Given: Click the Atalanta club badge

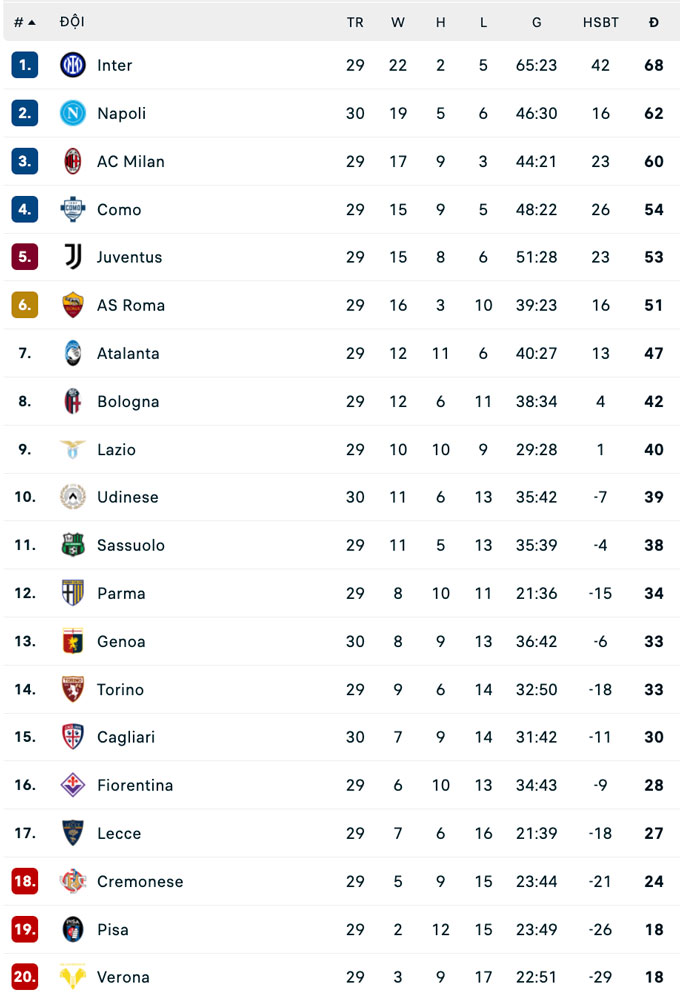Looking at the screenshot, I should [x=73, y=353].
